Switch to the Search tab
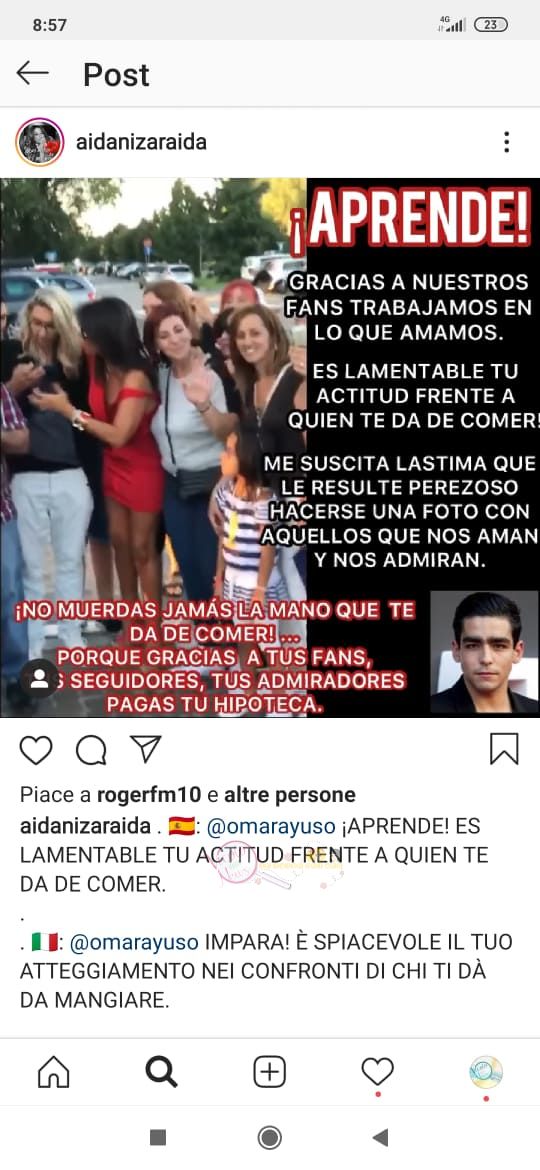540x1170 pixels. 161,1072
